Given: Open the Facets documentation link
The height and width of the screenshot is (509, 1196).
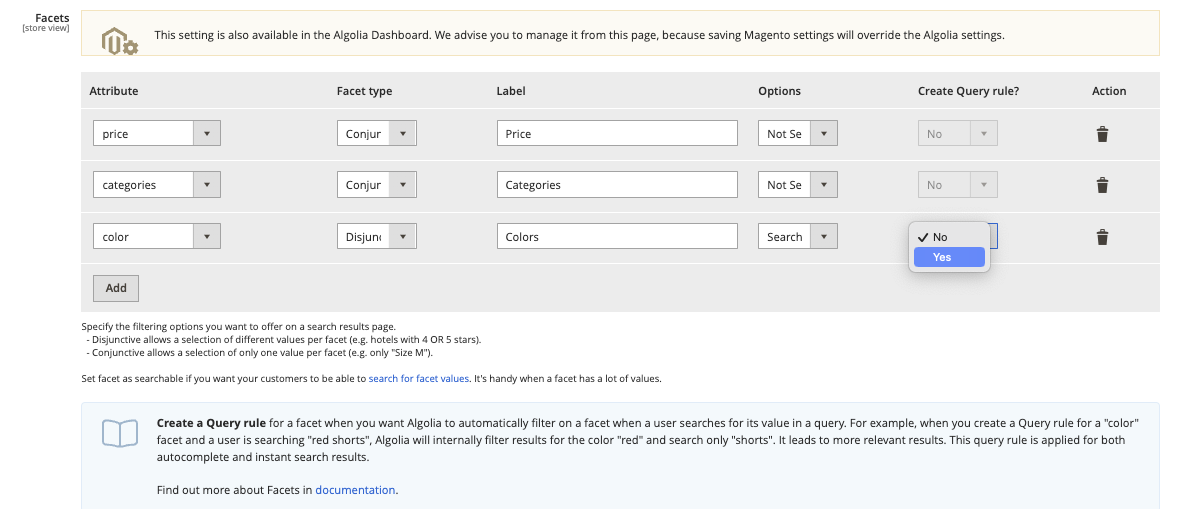Looking at the screenshot, I should tap(355, 490).
